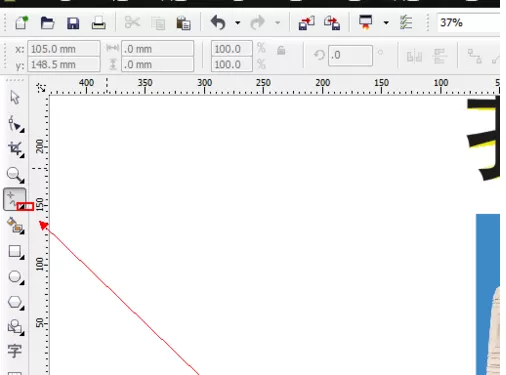The height and width of the screenshot is (375, 506).
Task: Click the mirror horizontally icon
Action: [414, 56]
